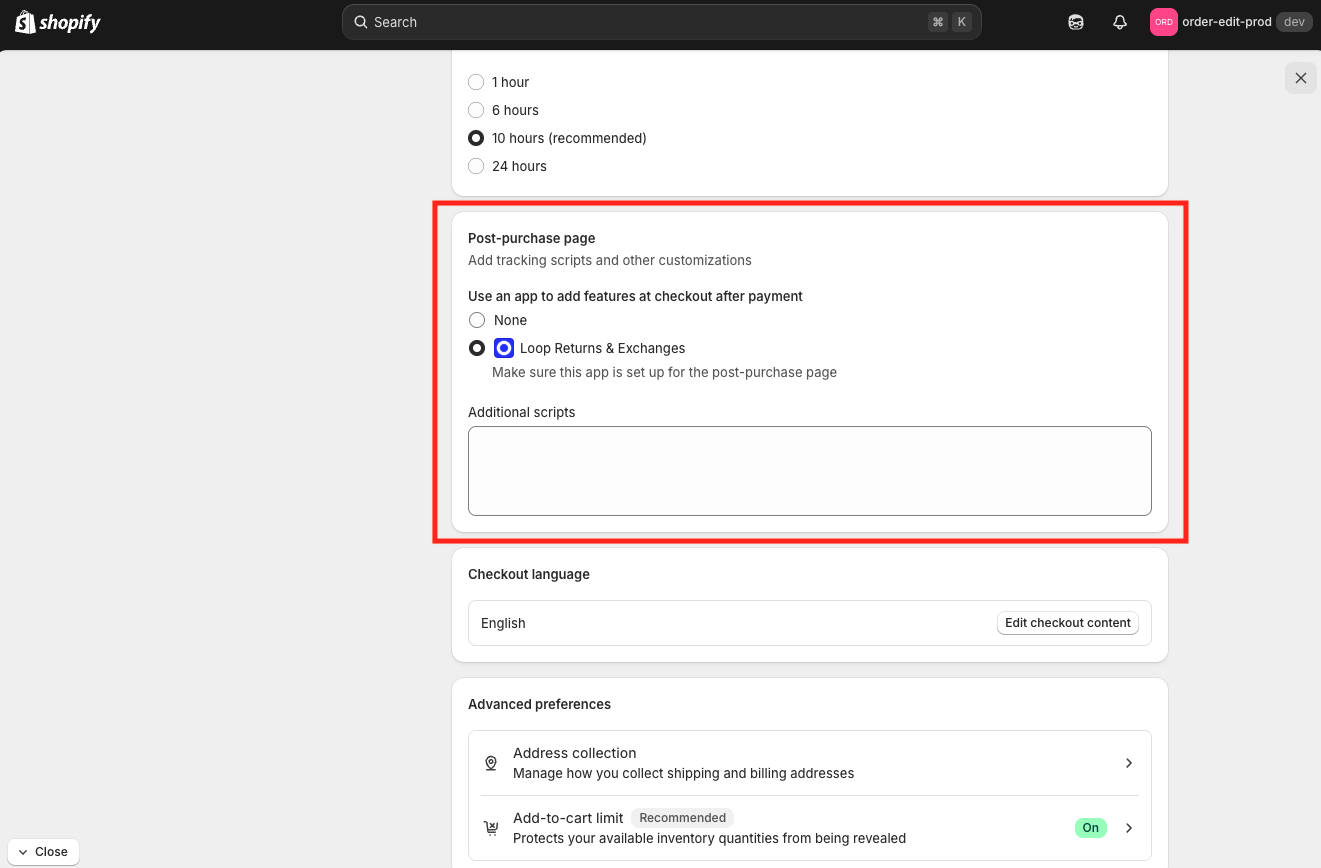Select the 1 hour option
The width and height of the screenshot is (1321, 868).
476,82
